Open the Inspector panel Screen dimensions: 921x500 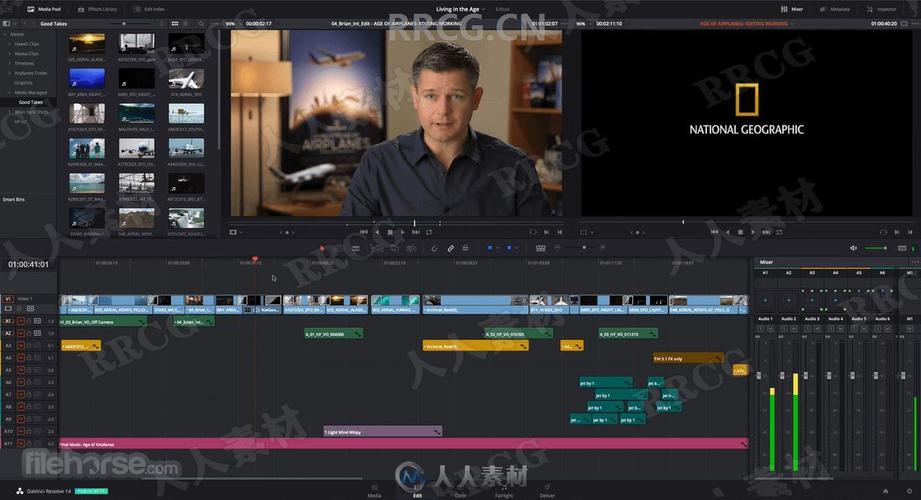pos(882,8)
